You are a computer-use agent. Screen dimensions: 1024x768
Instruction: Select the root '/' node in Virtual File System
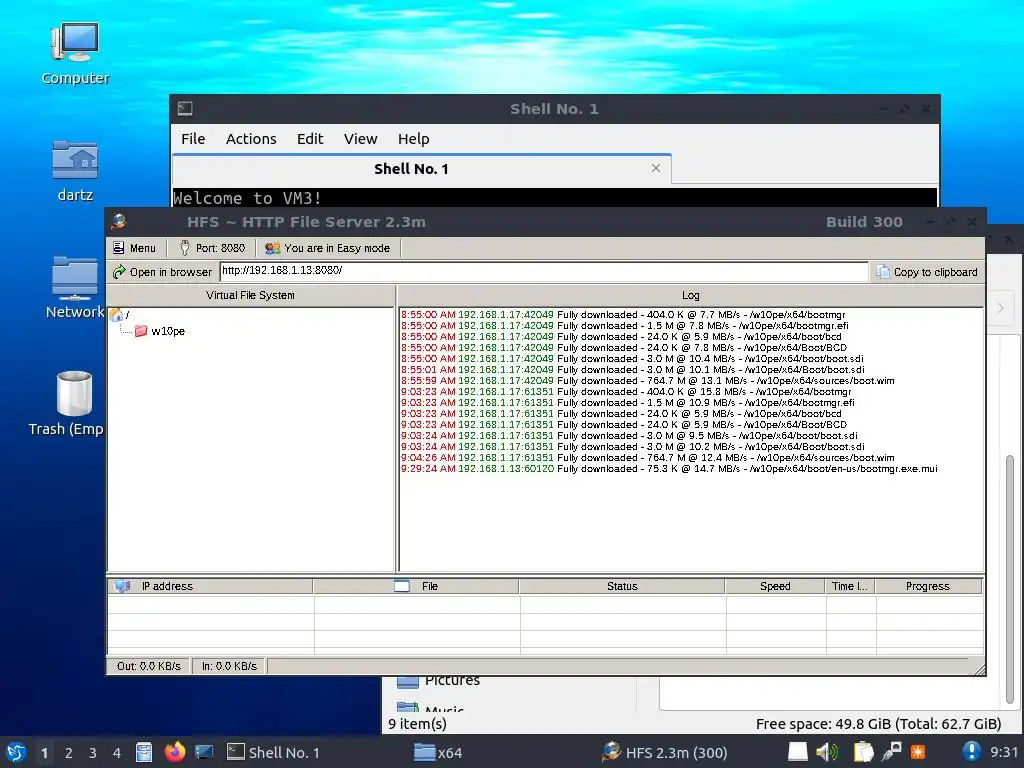click(x=120, y=315)
